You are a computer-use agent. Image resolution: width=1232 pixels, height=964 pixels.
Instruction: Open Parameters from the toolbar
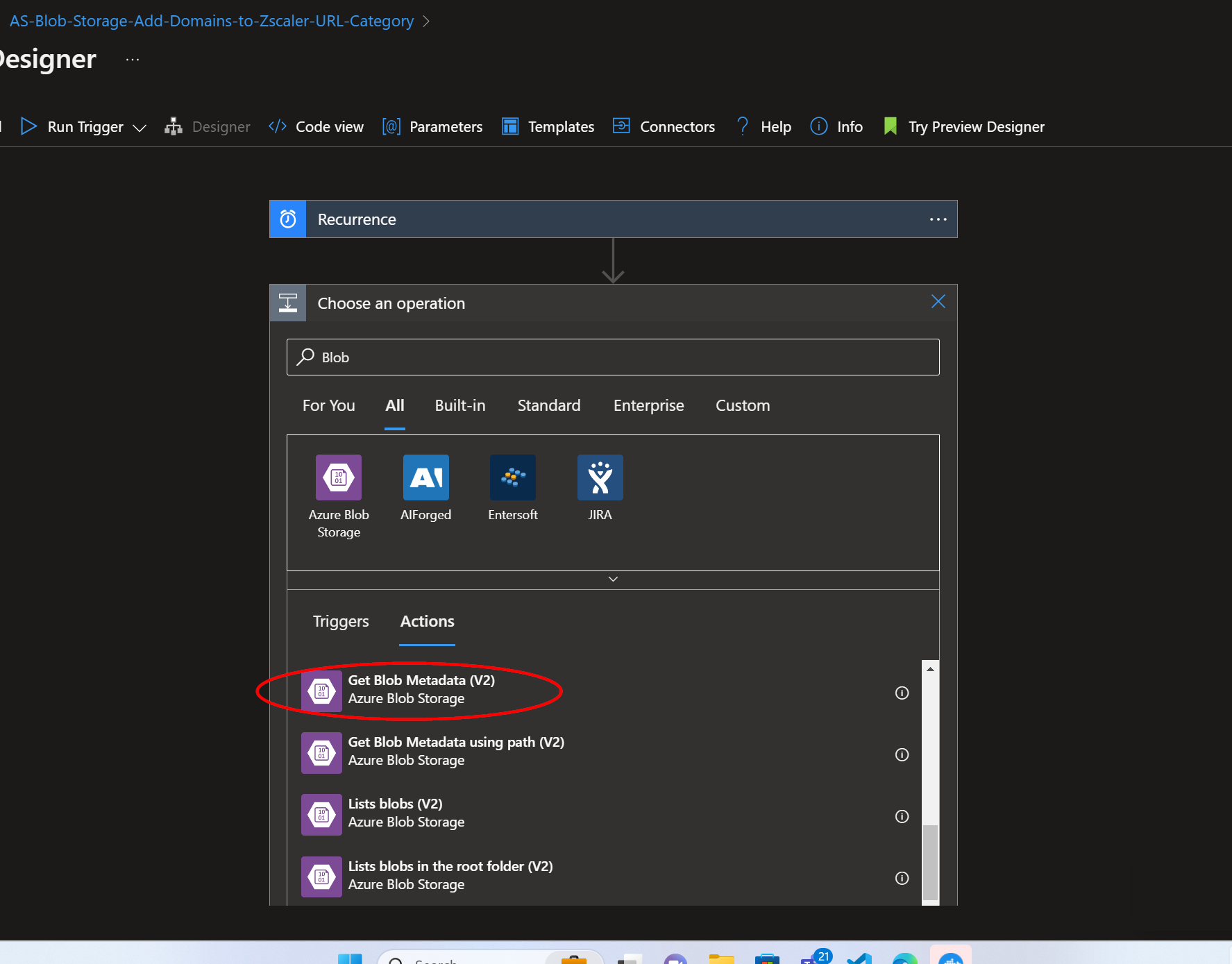click(432, 126)
